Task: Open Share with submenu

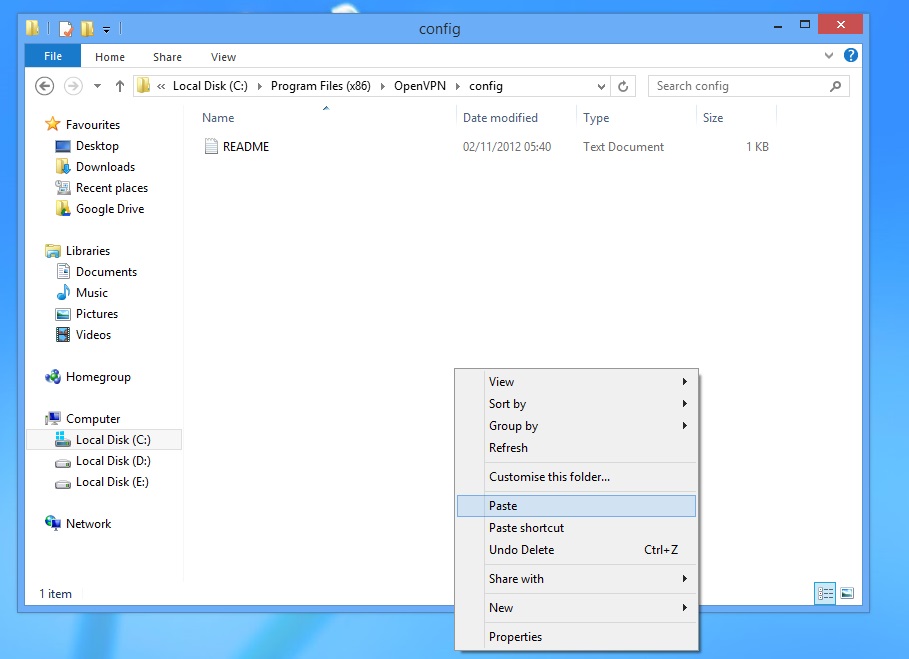Action: pos(576,579)
